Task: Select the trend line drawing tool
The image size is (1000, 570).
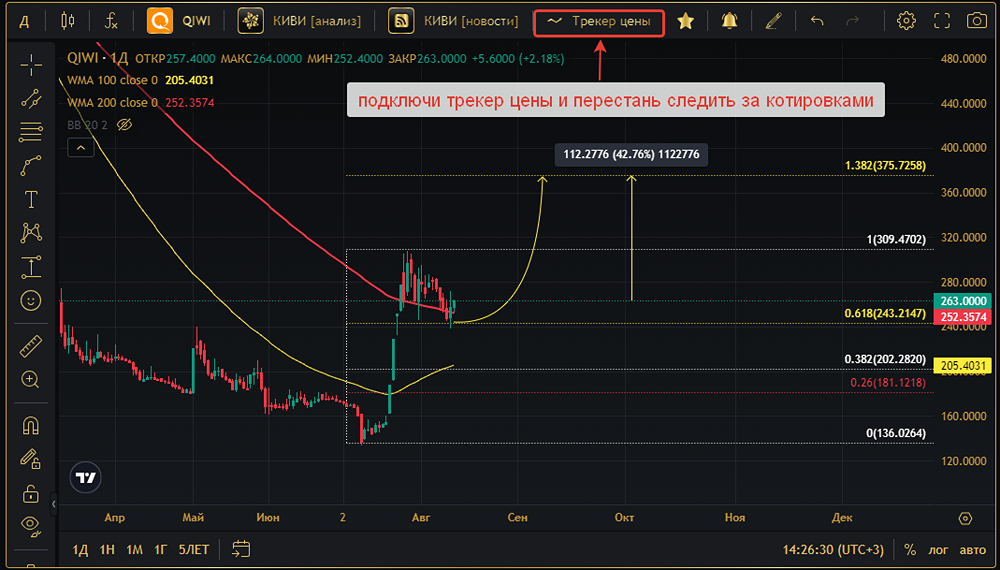Action: pyautogui.click(x=31, y=98)
